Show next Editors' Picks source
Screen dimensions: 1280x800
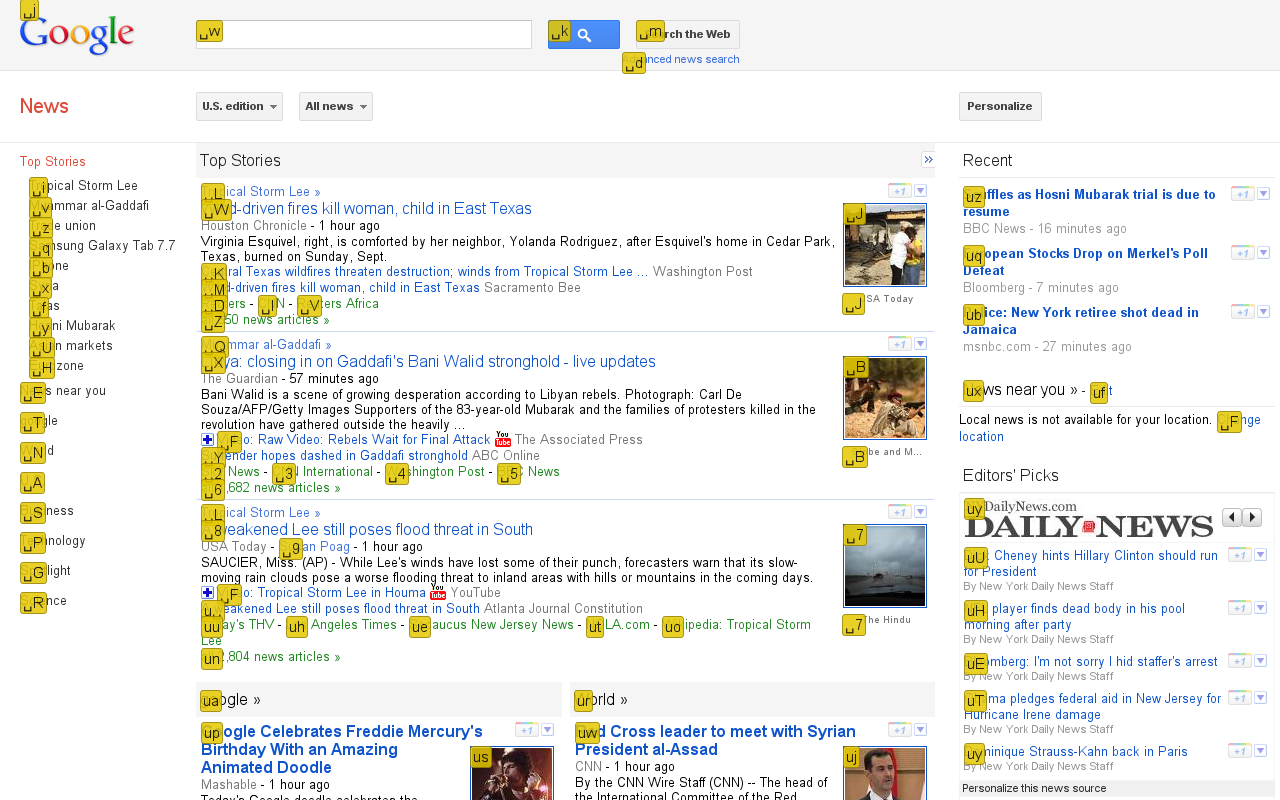coord(1252,517)
